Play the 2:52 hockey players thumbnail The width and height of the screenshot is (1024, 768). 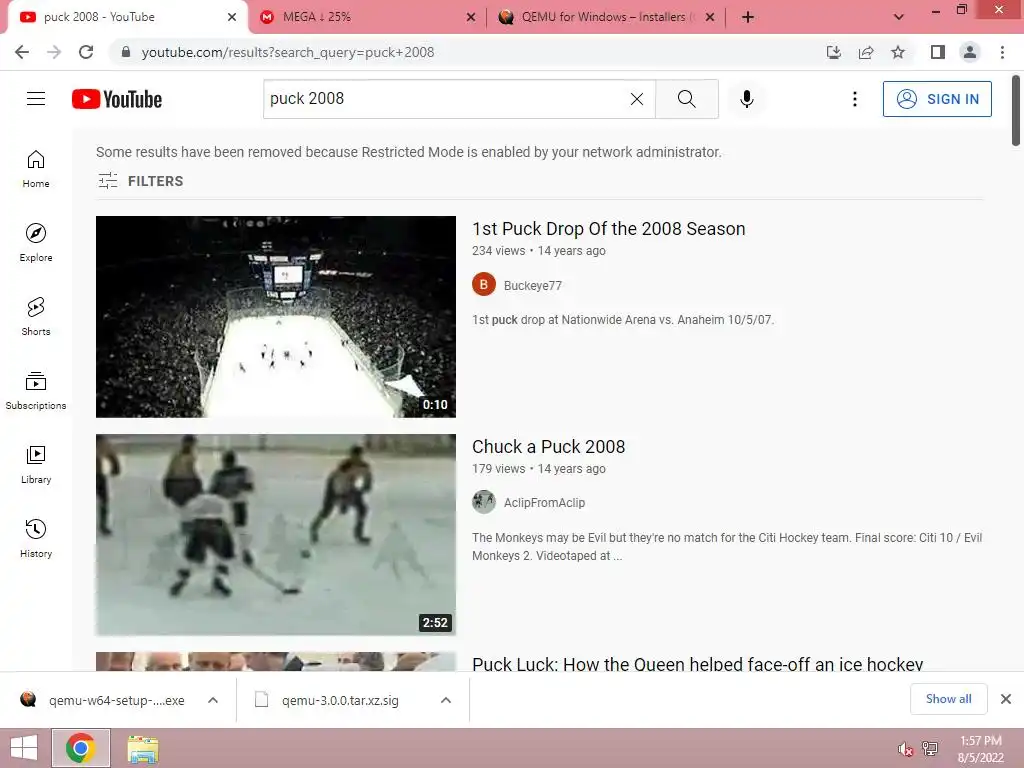276,535
